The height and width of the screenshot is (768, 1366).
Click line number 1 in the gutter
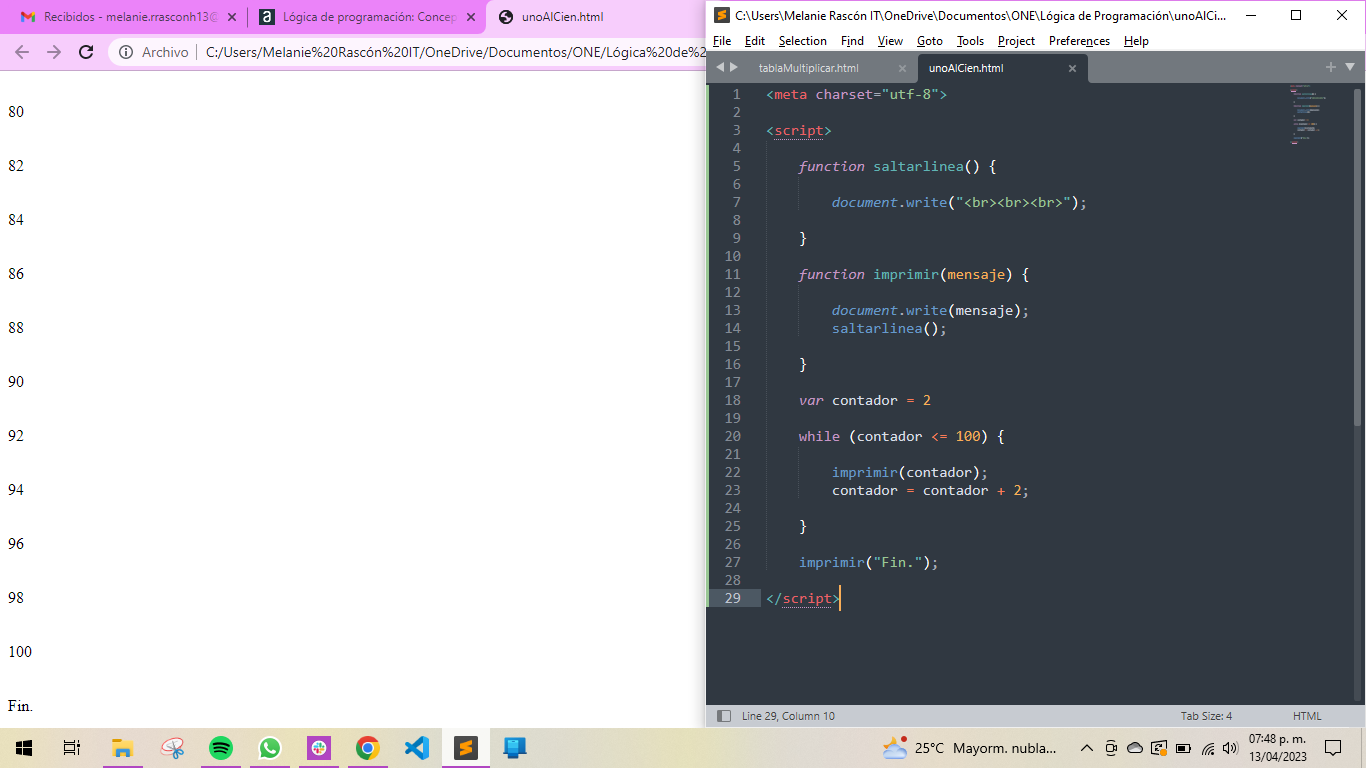coord(737,94)
